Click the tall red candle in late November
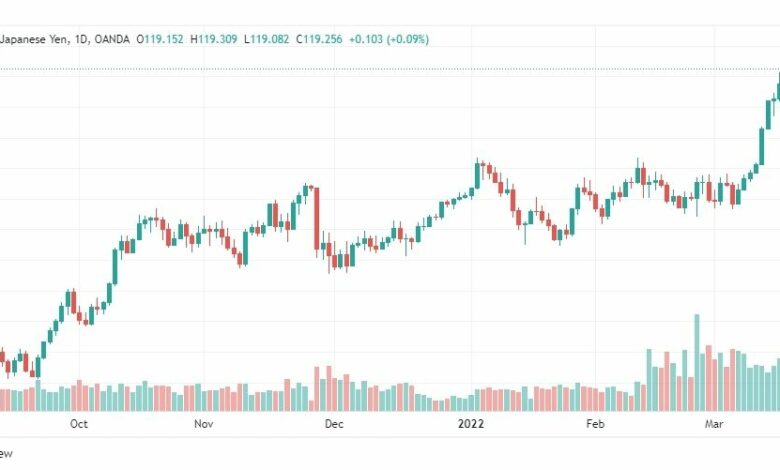Viewport: 780px width, 470px height. coord(316,219)
